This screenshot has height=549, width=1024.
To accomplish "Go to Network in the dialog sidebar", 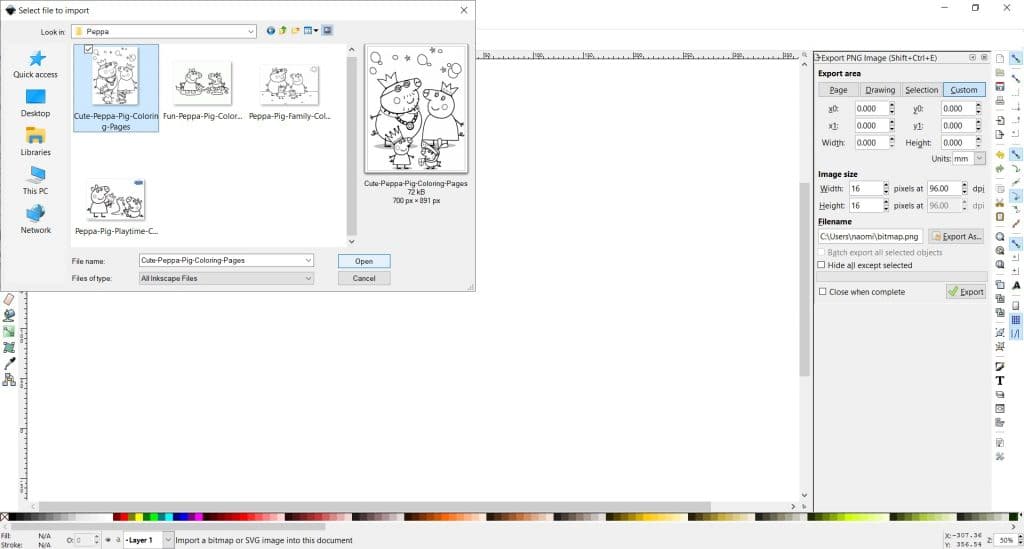I will click(35, 220).
